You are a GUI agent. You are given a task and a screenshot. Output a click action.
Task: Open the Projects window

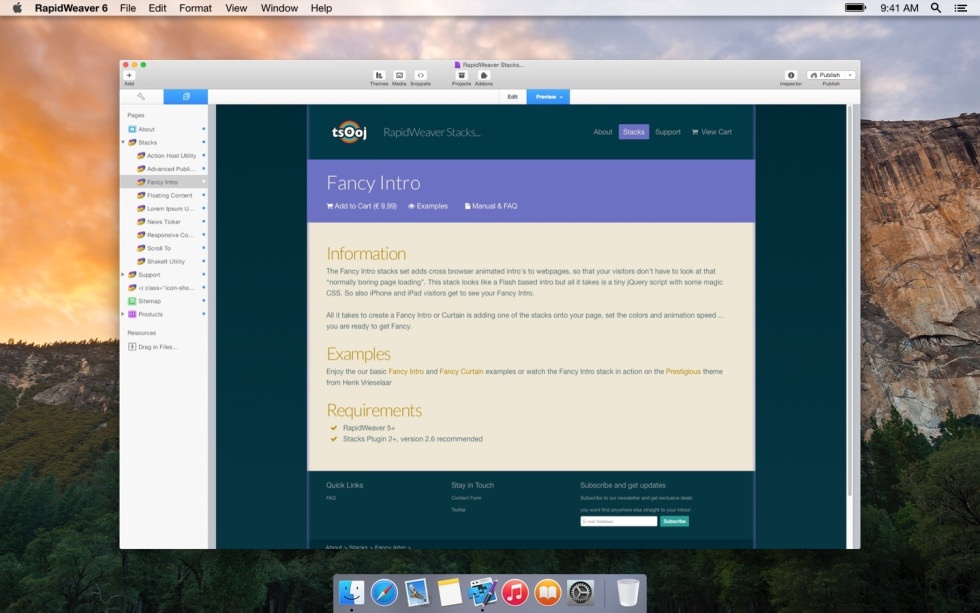pyautogui.click(x=461, y=75)
